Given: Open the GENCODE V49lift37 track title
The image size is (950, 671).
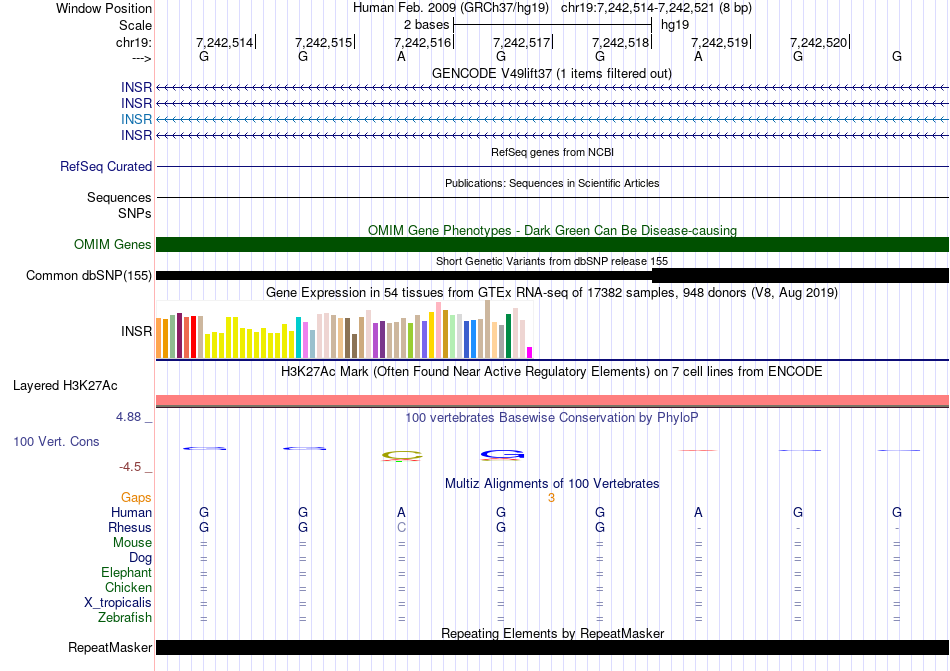Looking at the screenshot, I should 551,73.
